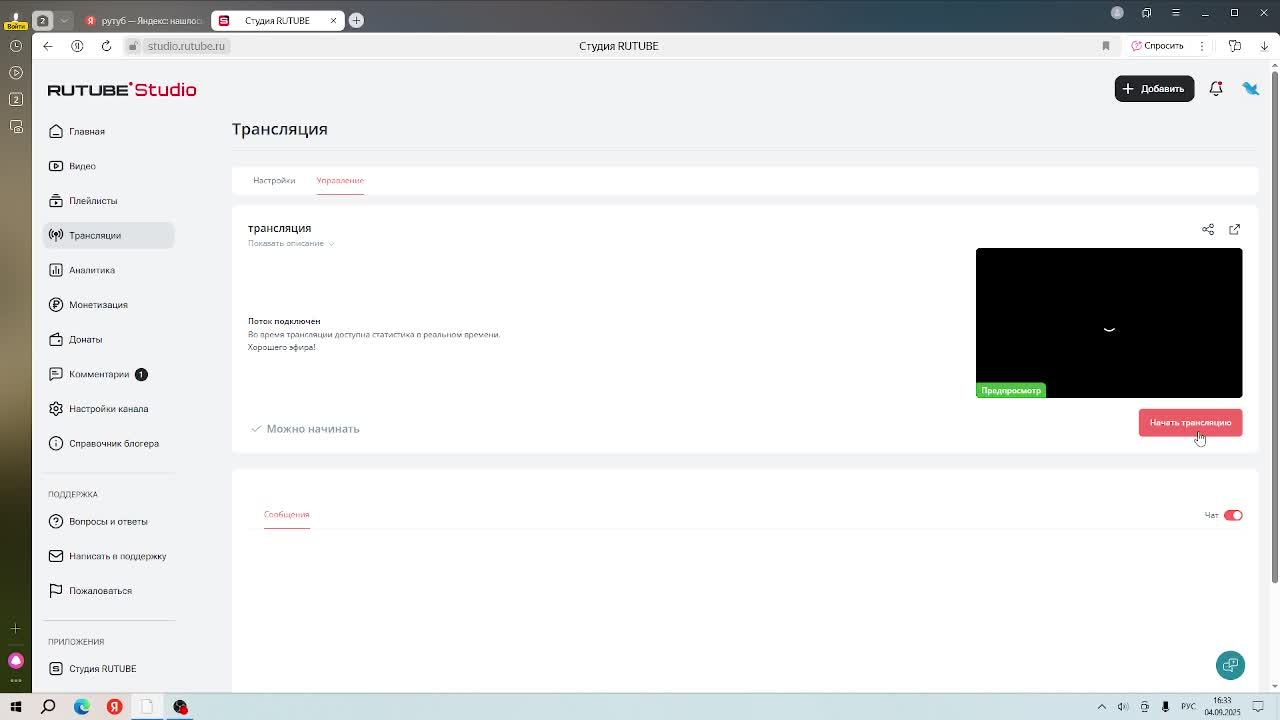Select the Студия RUTUBE browser tab
This screenshot has width=1280, height=720.
(x=278, y=20)
